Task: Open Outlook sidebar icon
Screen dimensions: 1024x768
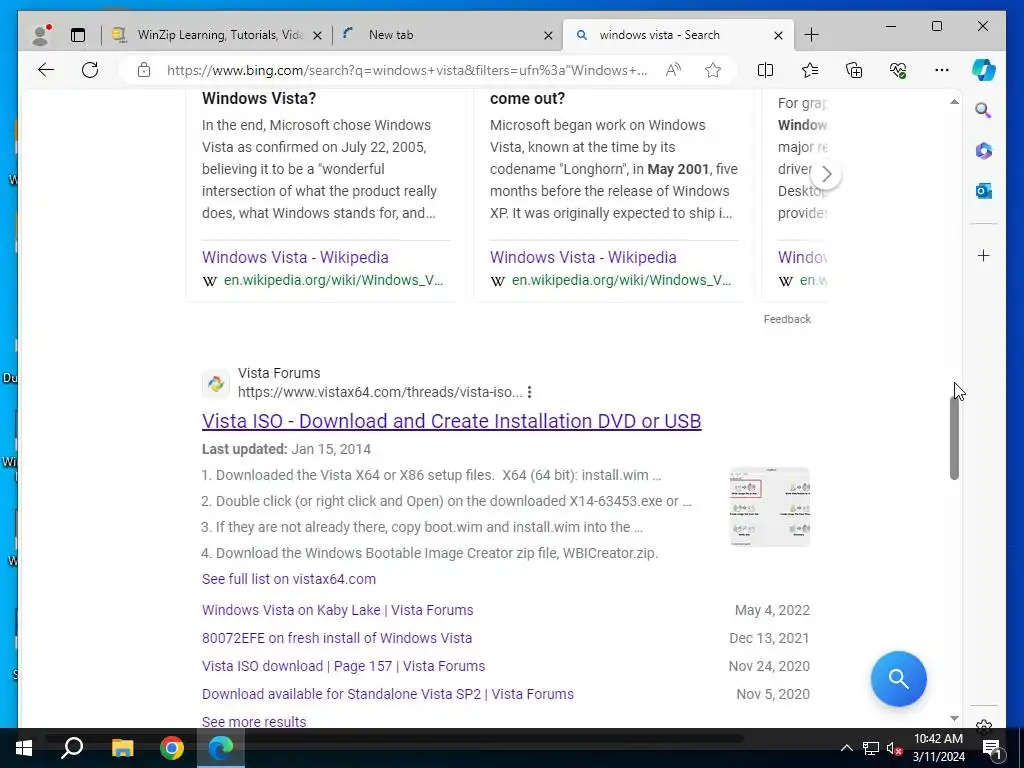Action: [984, 191]
